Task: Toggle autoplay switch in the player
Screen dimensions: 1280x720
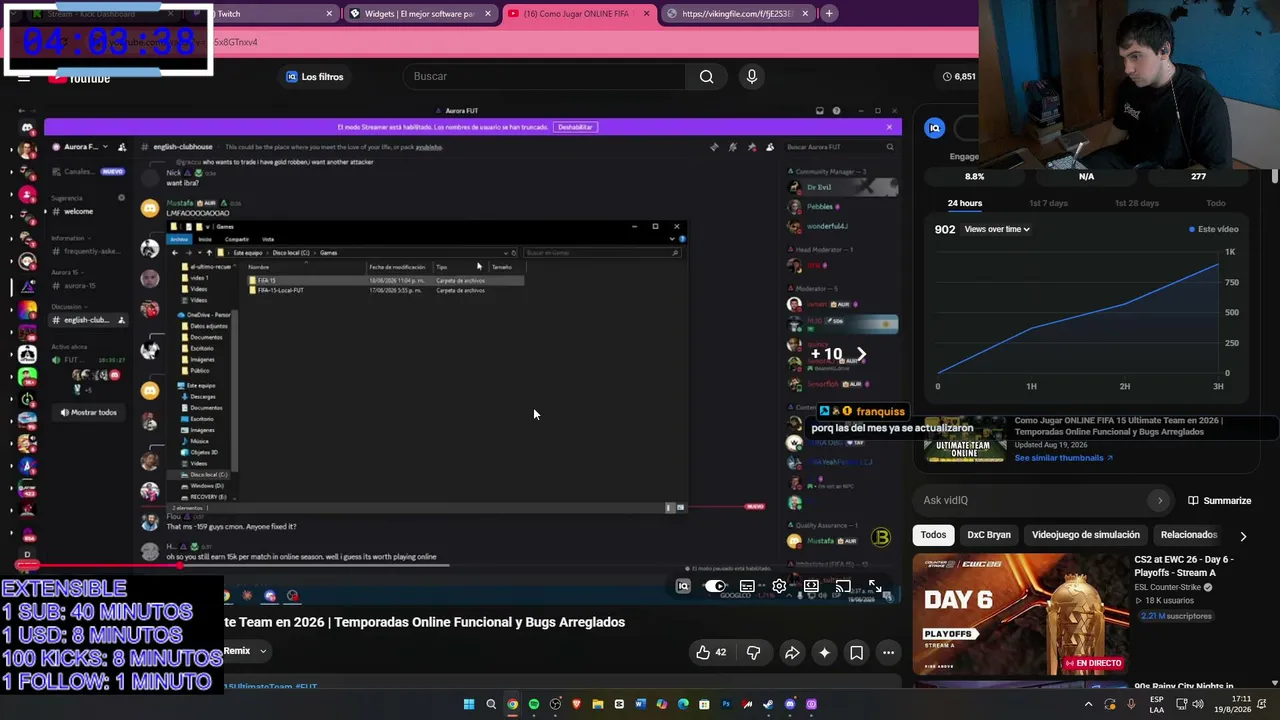Action: pos(715,586)
